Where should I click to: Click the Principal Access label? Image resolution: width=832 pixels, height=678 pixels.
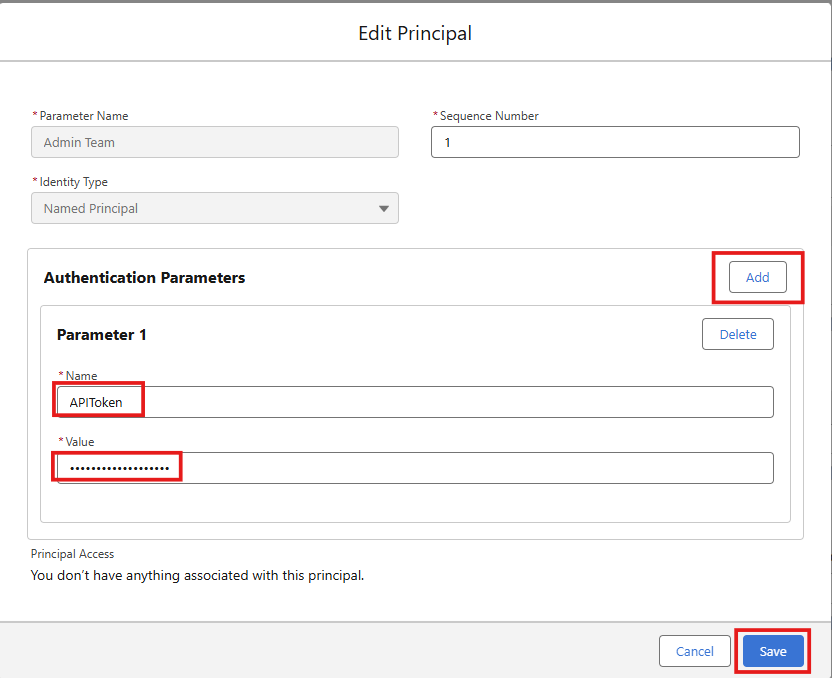[72, 554]
